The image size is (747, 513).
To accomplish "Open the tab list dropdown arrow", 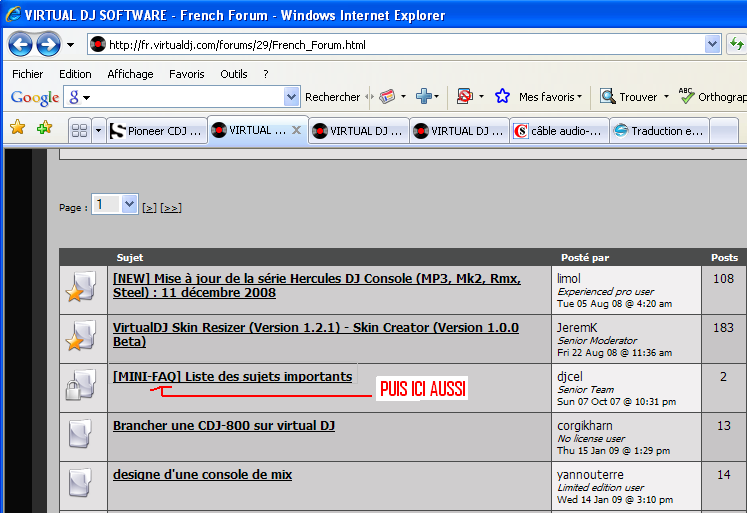I will pos(98,131).
